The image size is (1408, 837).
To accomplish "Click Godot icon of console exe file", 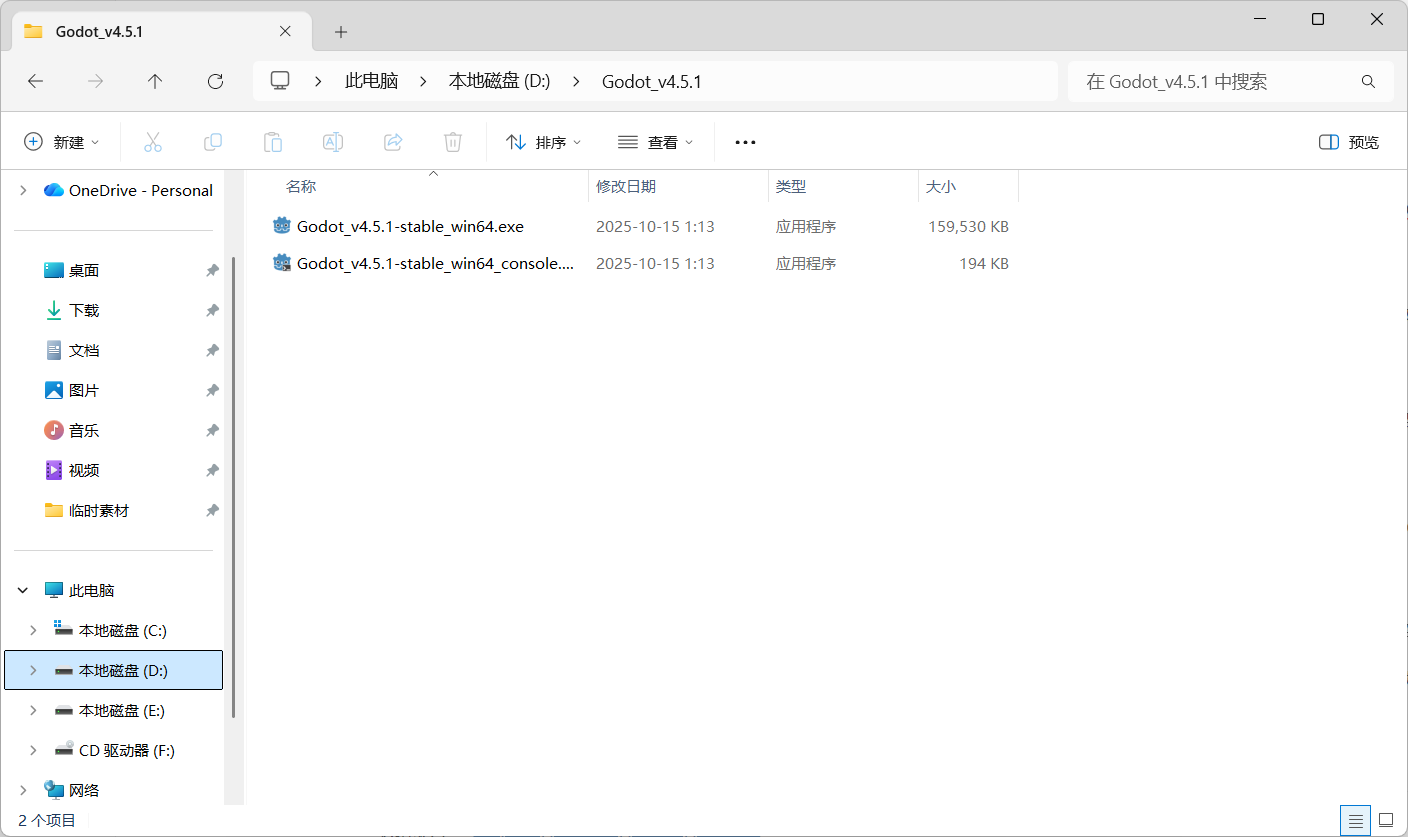I will (x=282, y=263).
